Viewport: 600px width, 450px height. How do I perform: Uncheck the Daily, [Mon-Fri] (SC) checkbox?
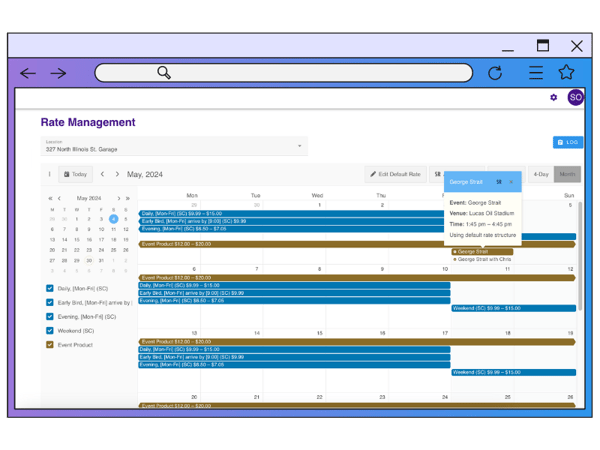pos(50,289)
